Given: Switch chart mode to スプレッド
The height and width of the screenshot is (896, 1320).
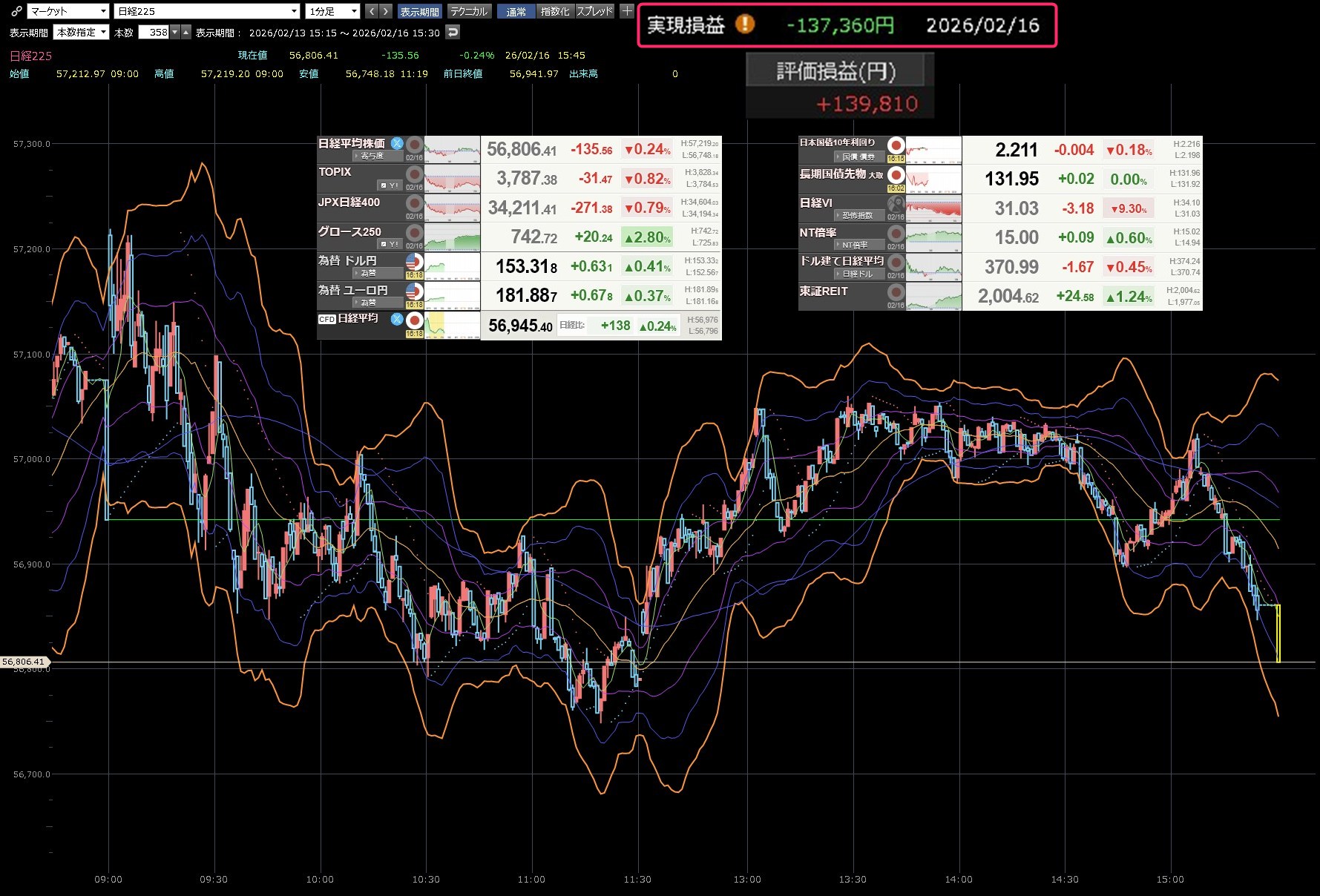Looking at the screenshot, I should pyautogui.click(x=594, y=11).
